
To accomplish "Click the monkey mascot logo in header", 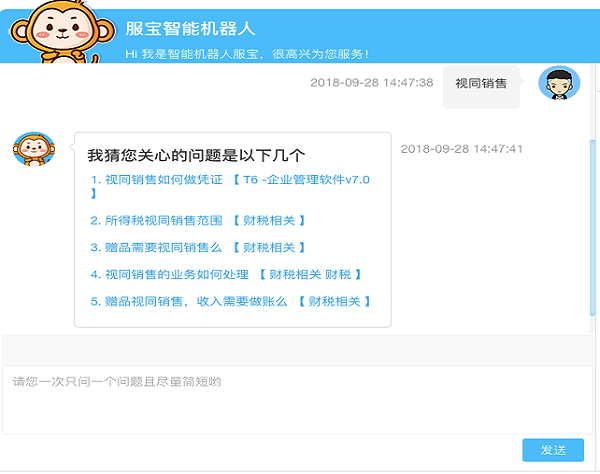I will [62, 31].
